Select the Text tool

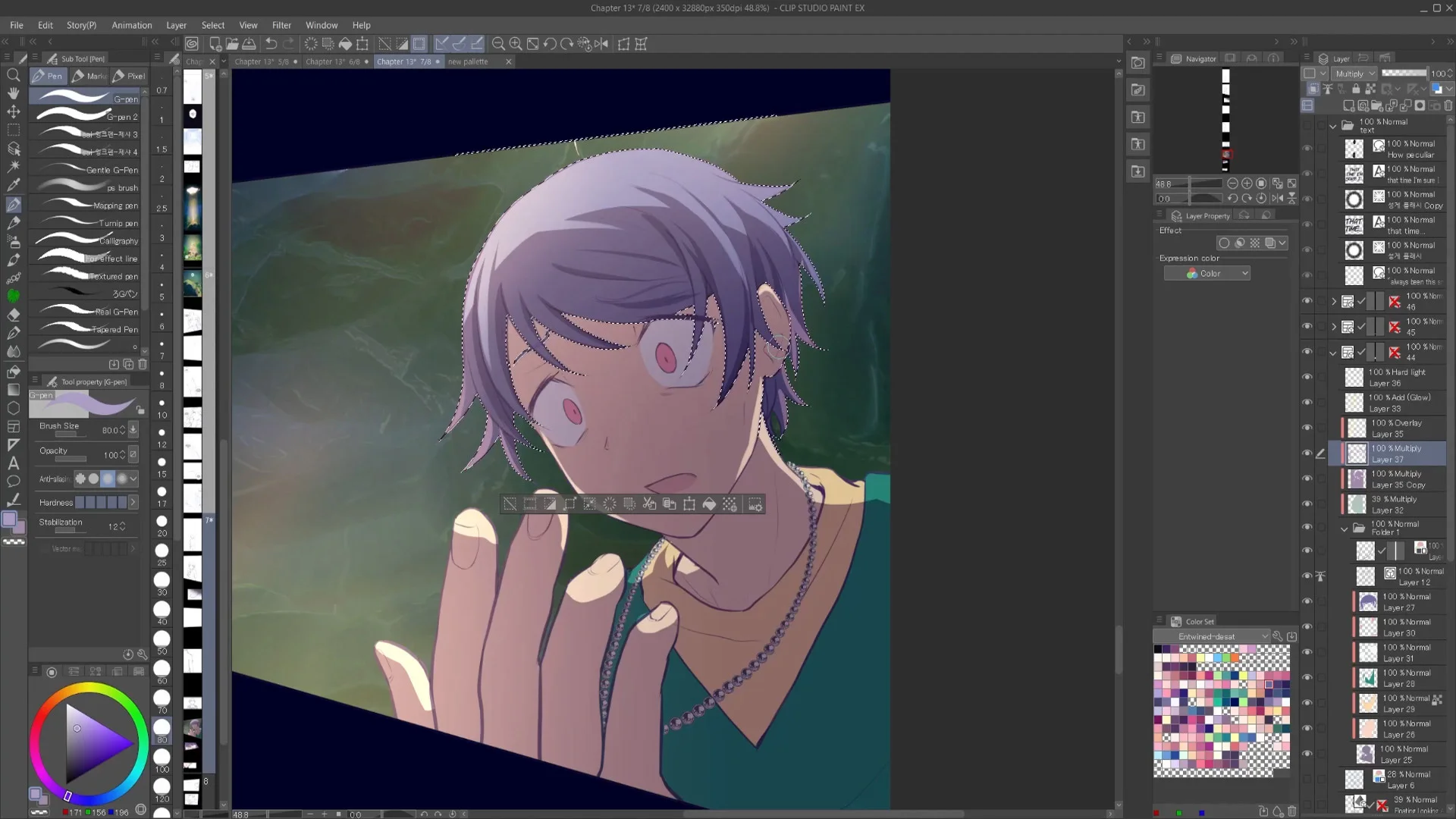click(x=14, y=463)
